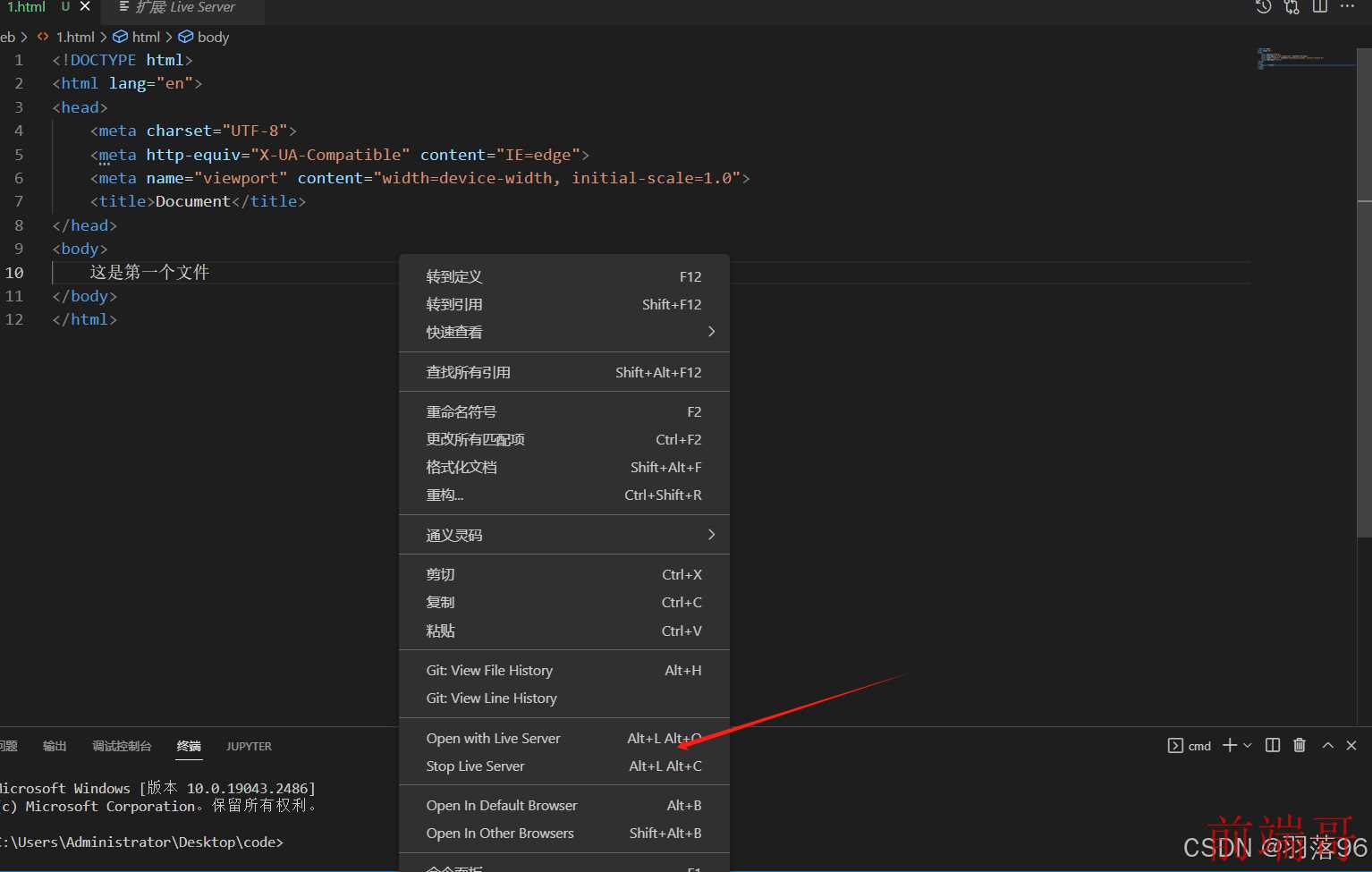Switch to the Debug Console (调试控制台) tab
The height and width of the screenshot is (872, 1372).
(122, 746)
